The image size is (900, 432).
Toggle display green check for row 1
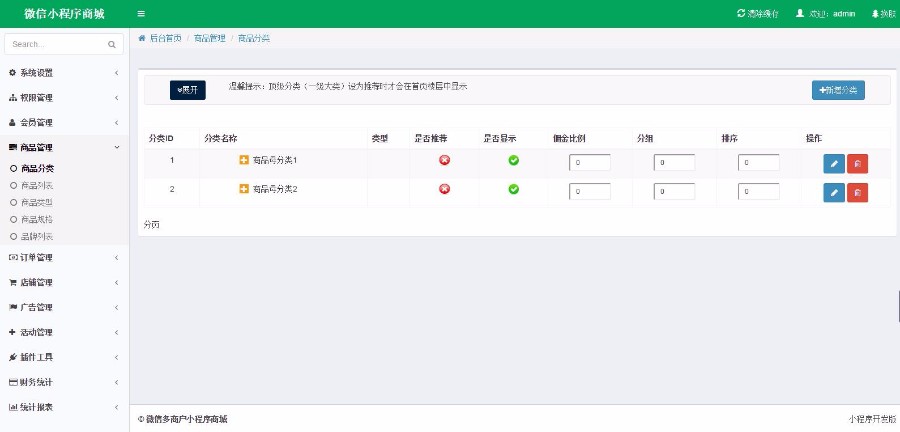(514, 160)
